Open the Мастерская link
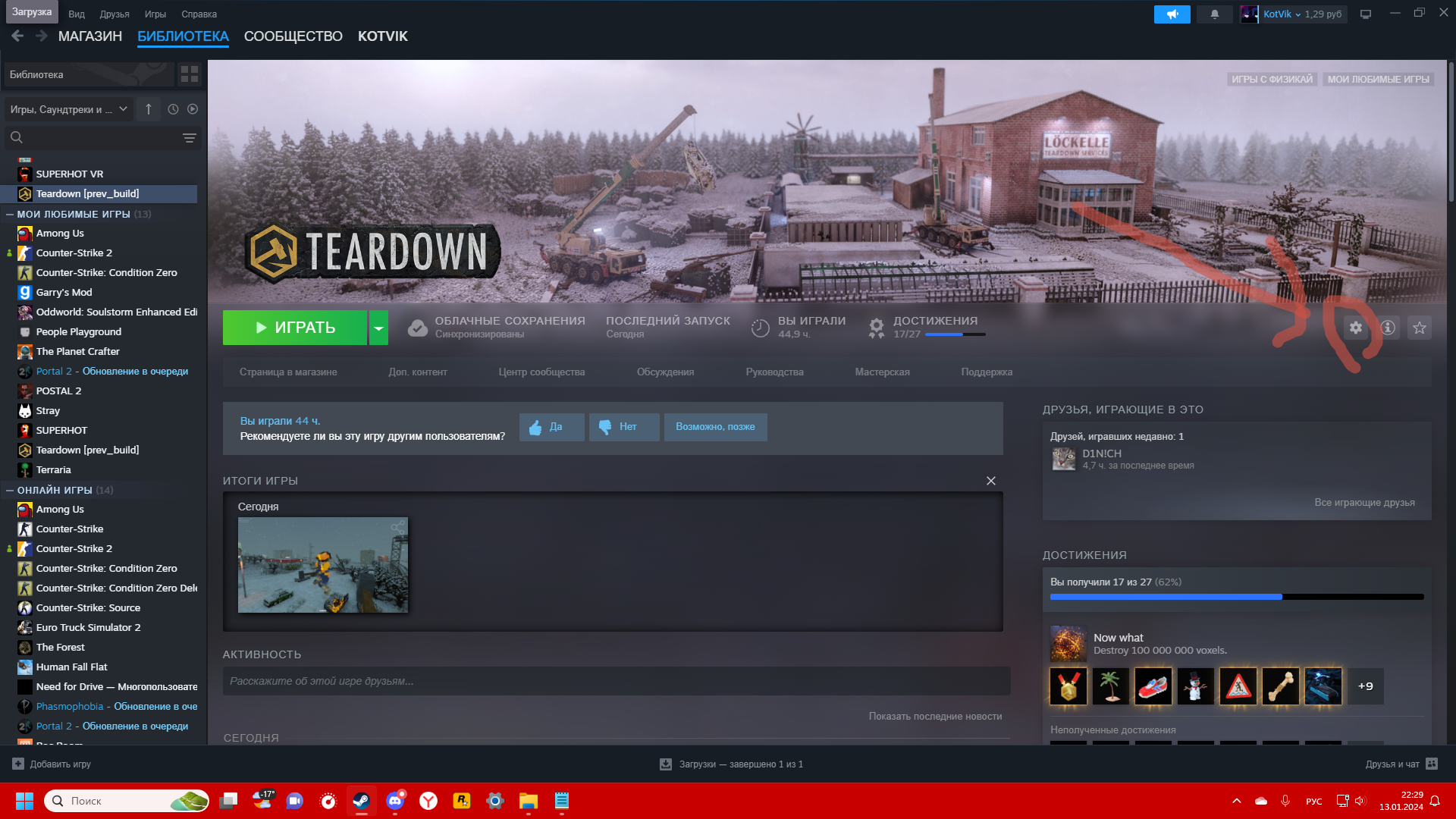The height and width of the screenshot is (819, 1456). point(882,372)
